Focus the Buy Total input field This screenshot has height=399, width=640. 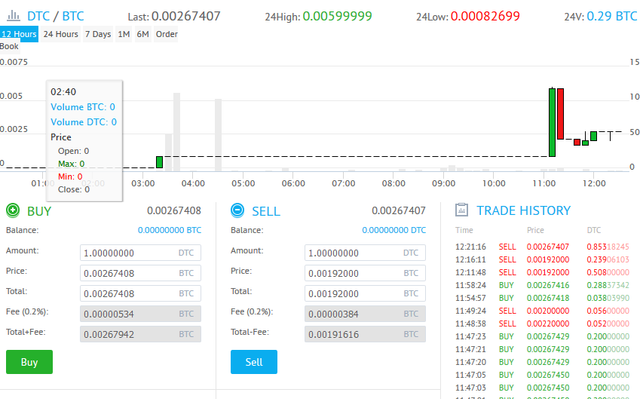pyautogui.click(x=140, y=293)
